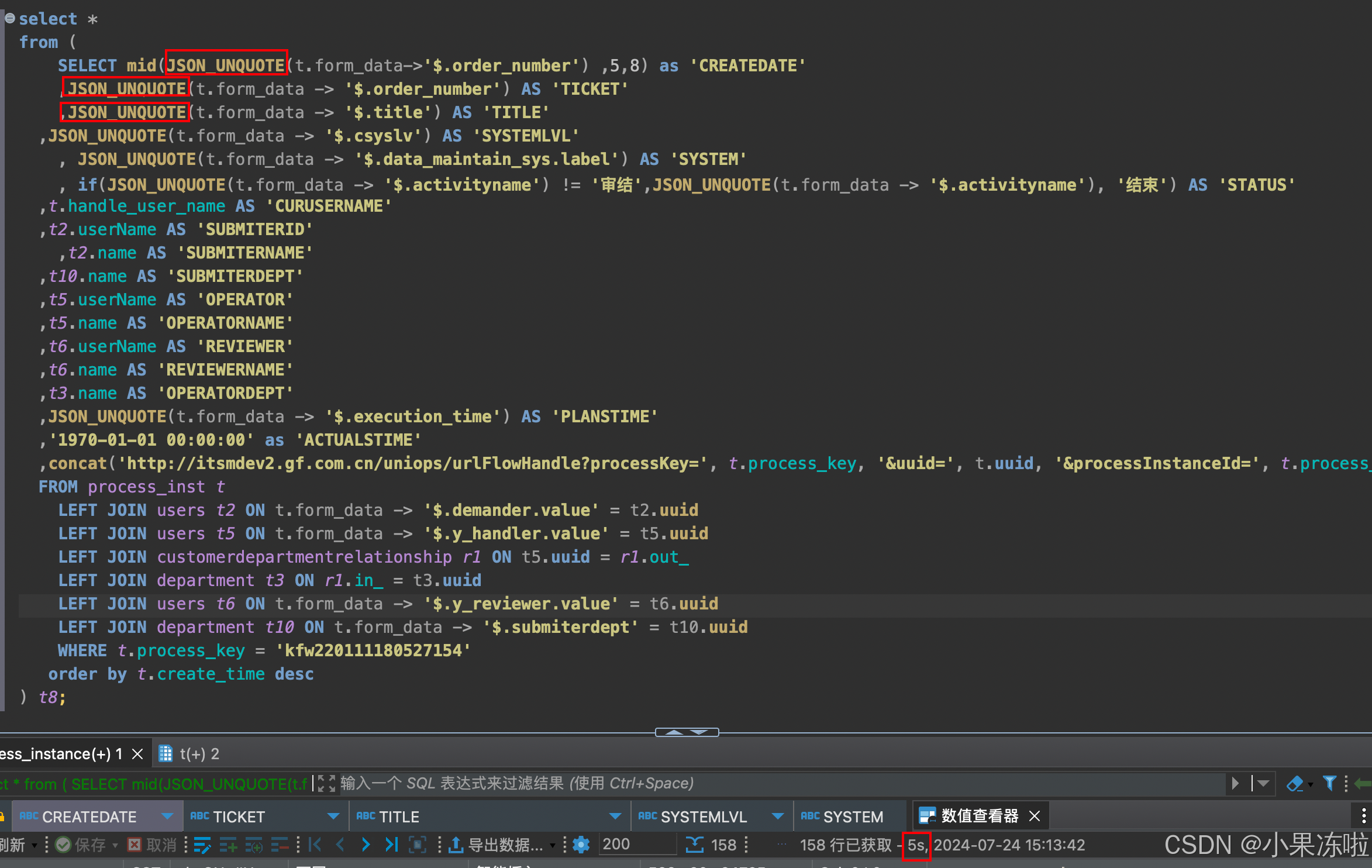
Task: Open TICKET column filter dropdown
Action: [x=333, y=817]
